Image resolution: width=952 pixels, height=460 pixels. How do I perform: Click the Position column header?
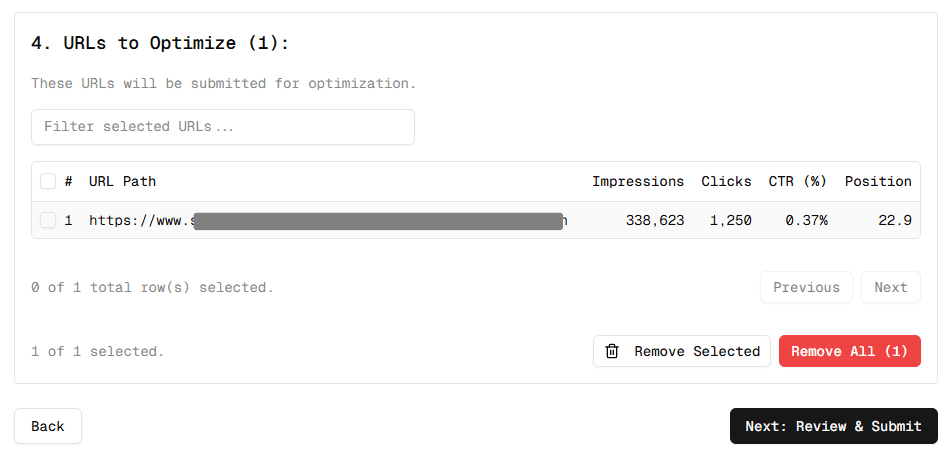coord(878,181)
